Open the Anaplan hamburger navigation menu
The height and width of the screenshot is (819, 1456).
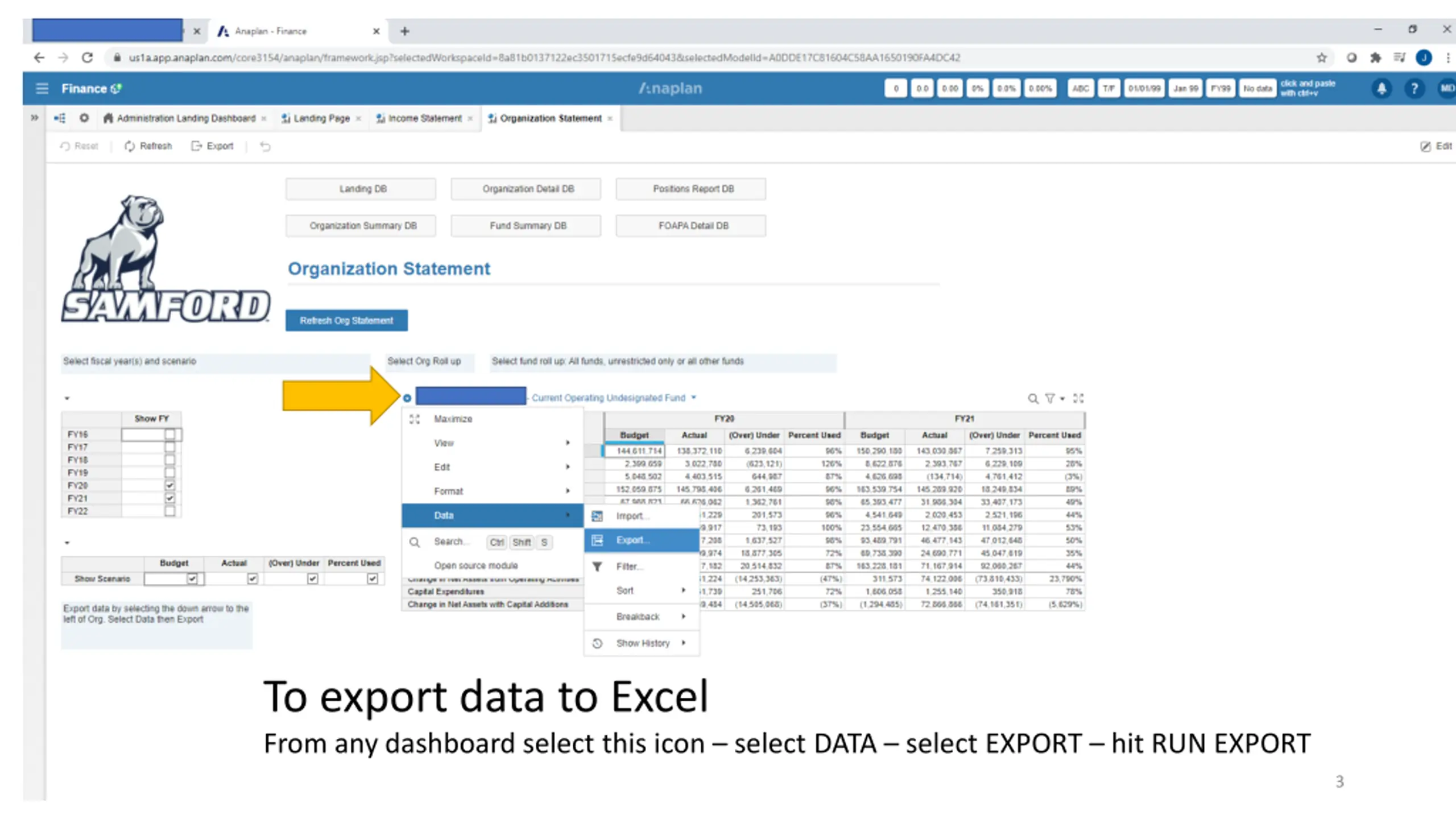pos(42,89)
